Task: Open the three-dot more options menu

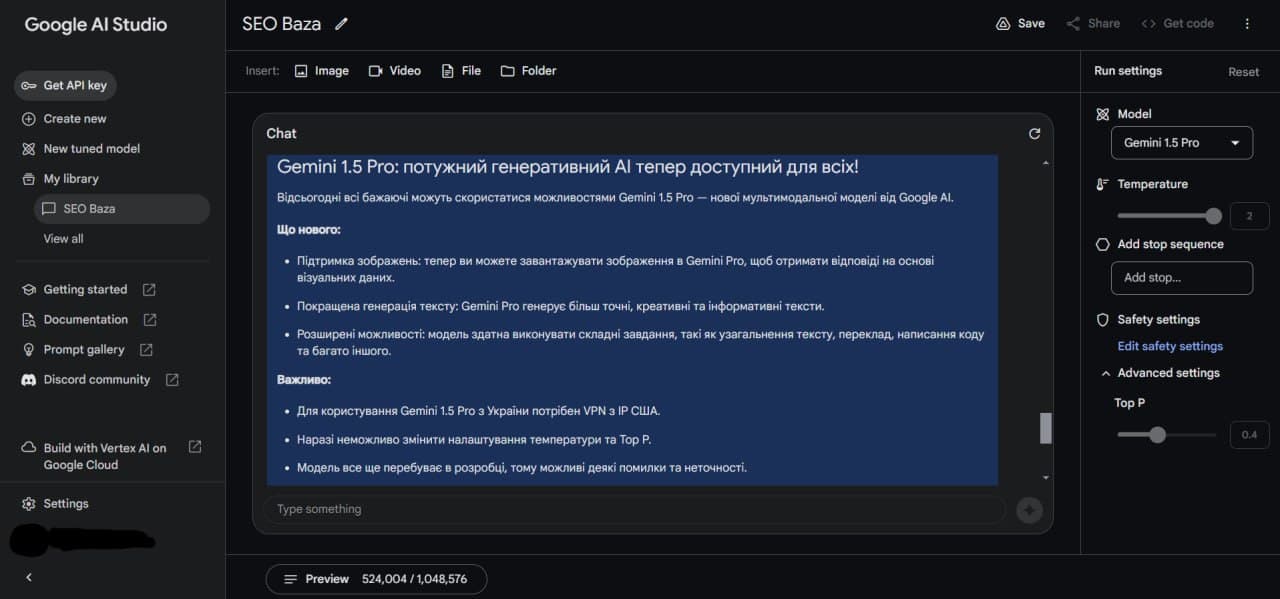Action: (1247, 24)
